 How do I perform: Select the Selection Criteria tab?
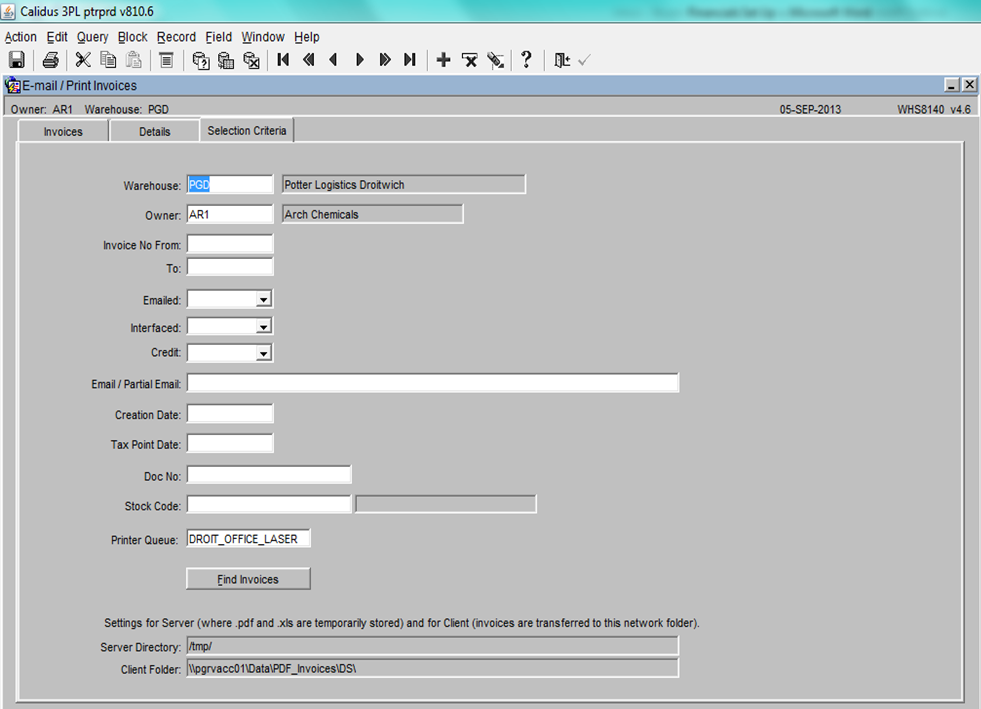[247, 130]
